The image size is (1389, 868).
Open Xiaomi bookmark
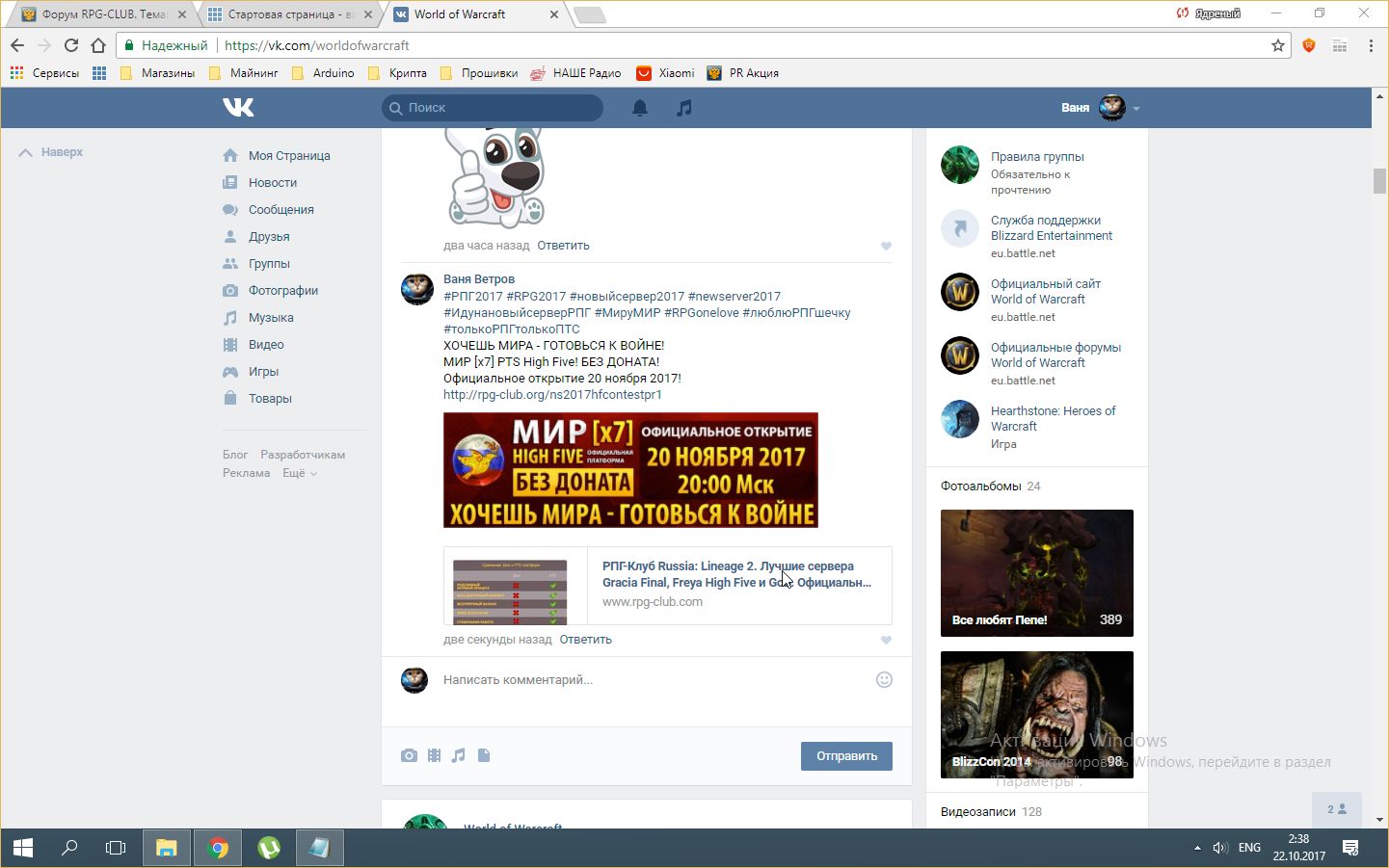tap(666, 73)
